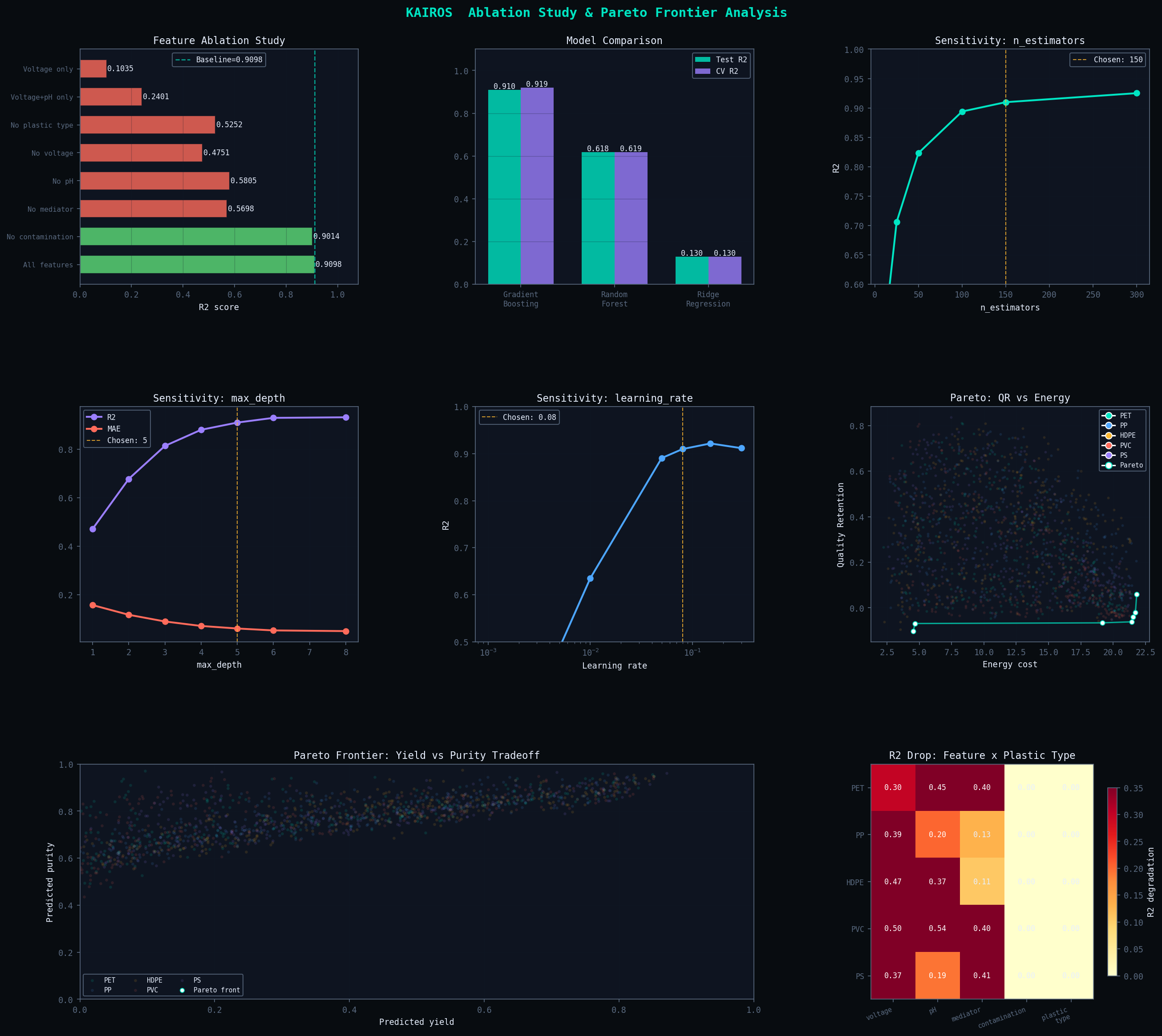The width and height of the screenshot is (1162, 1036).
Task: Click the R2 degradation colorbar
Action: coord(1113,882)
